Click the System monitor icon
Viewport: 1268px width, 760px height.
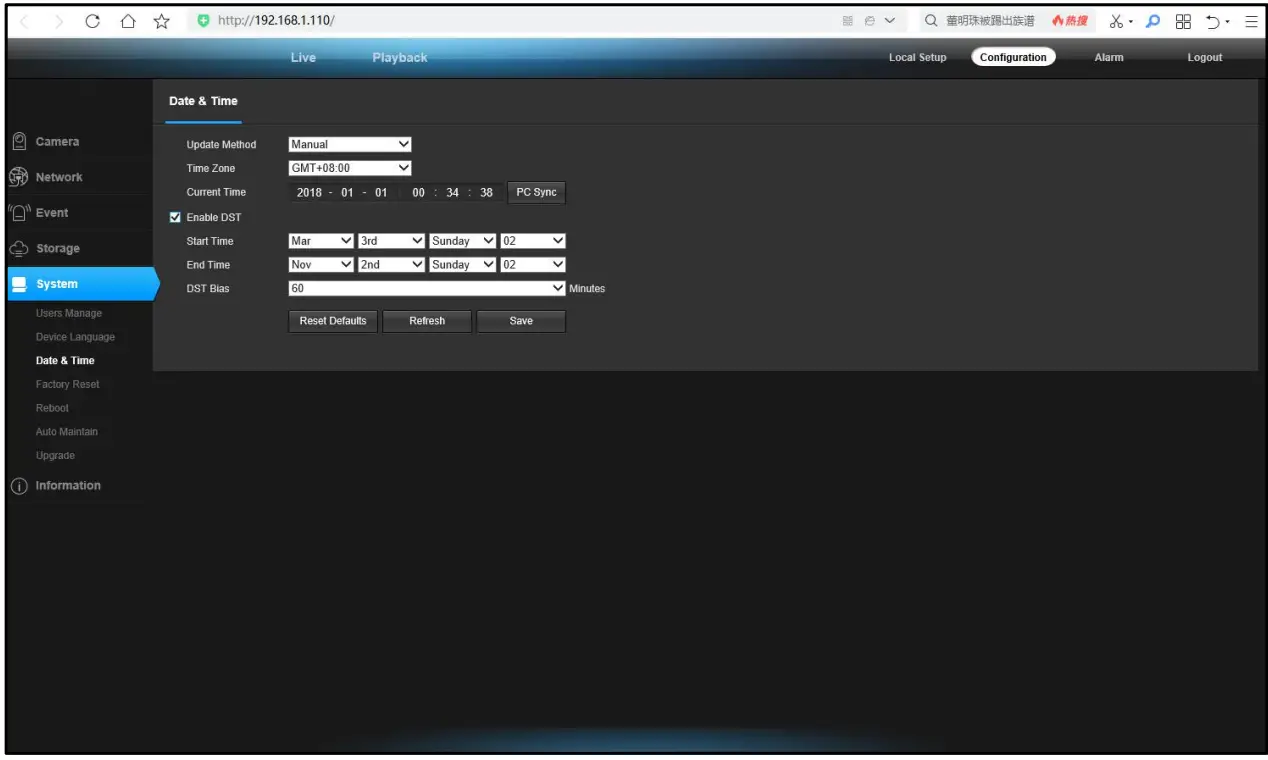18,284
